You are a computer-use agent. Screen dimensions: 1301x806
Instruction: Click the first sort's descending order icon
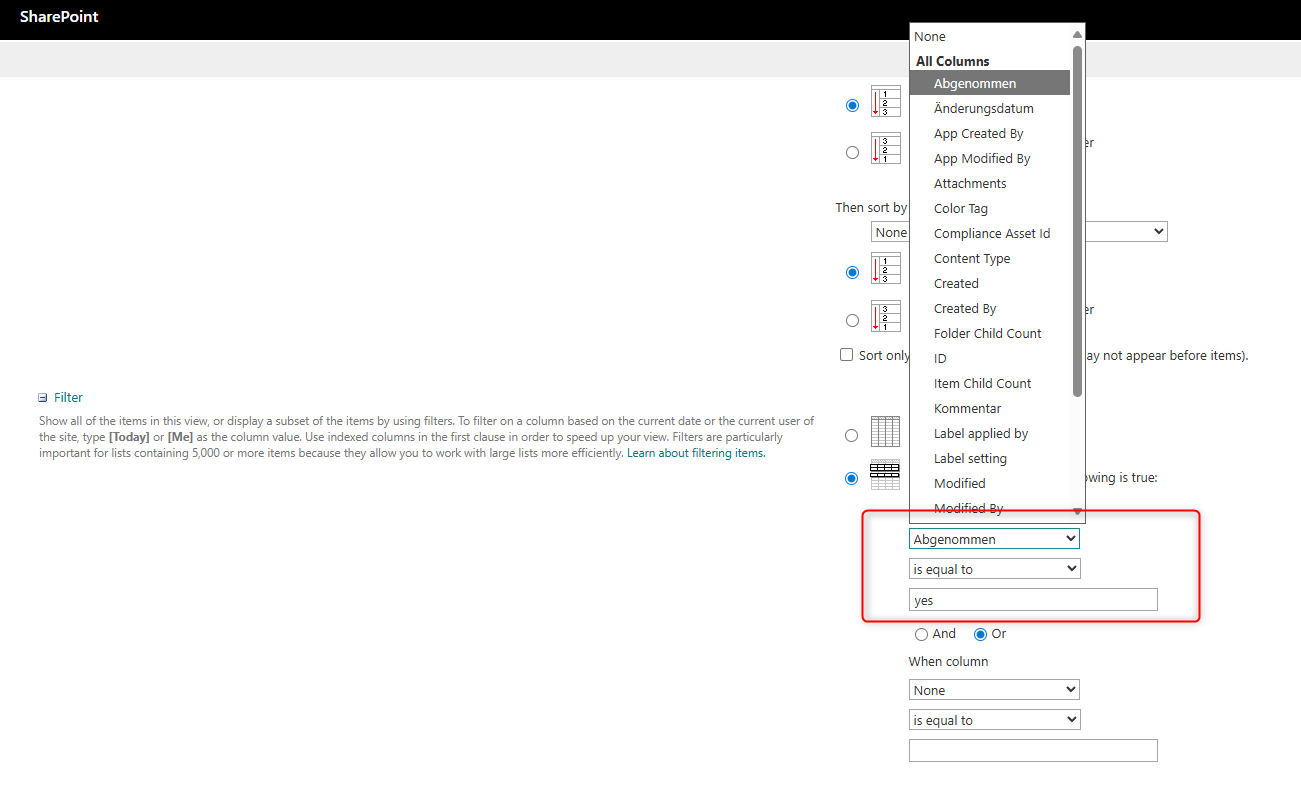(885, 149)
